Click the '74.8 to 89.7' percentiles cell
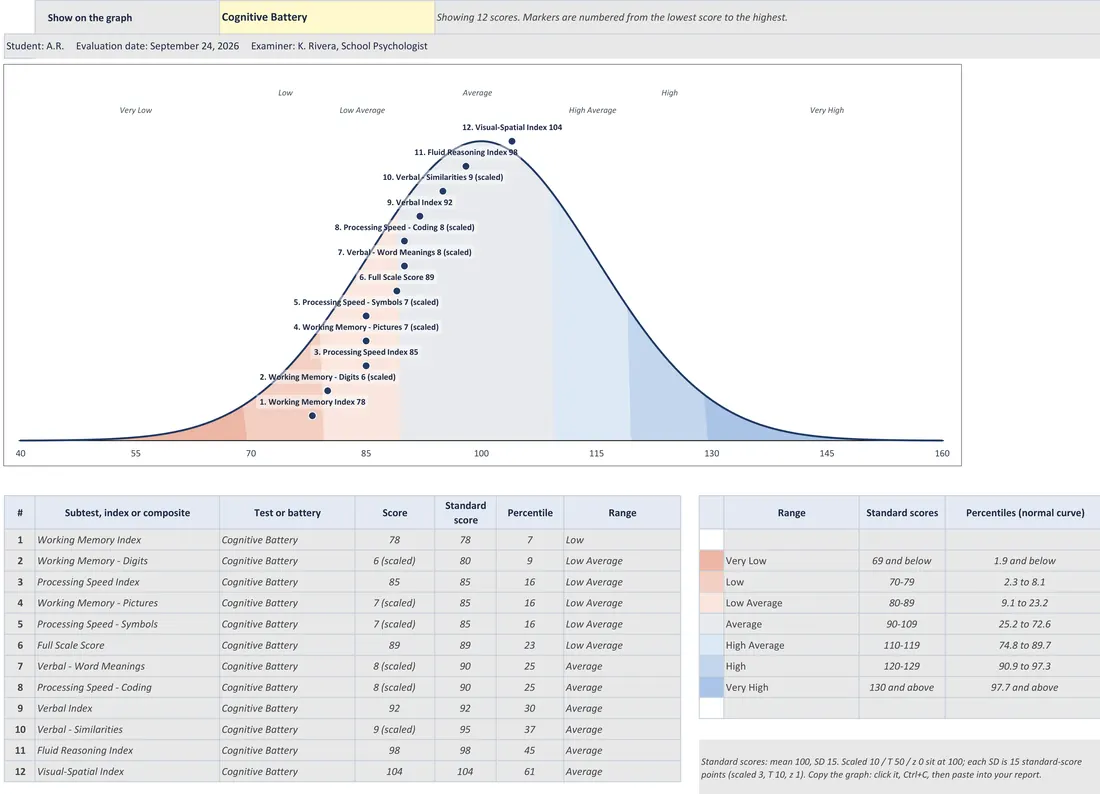The image size is (1100, 794). point(1024,645)
